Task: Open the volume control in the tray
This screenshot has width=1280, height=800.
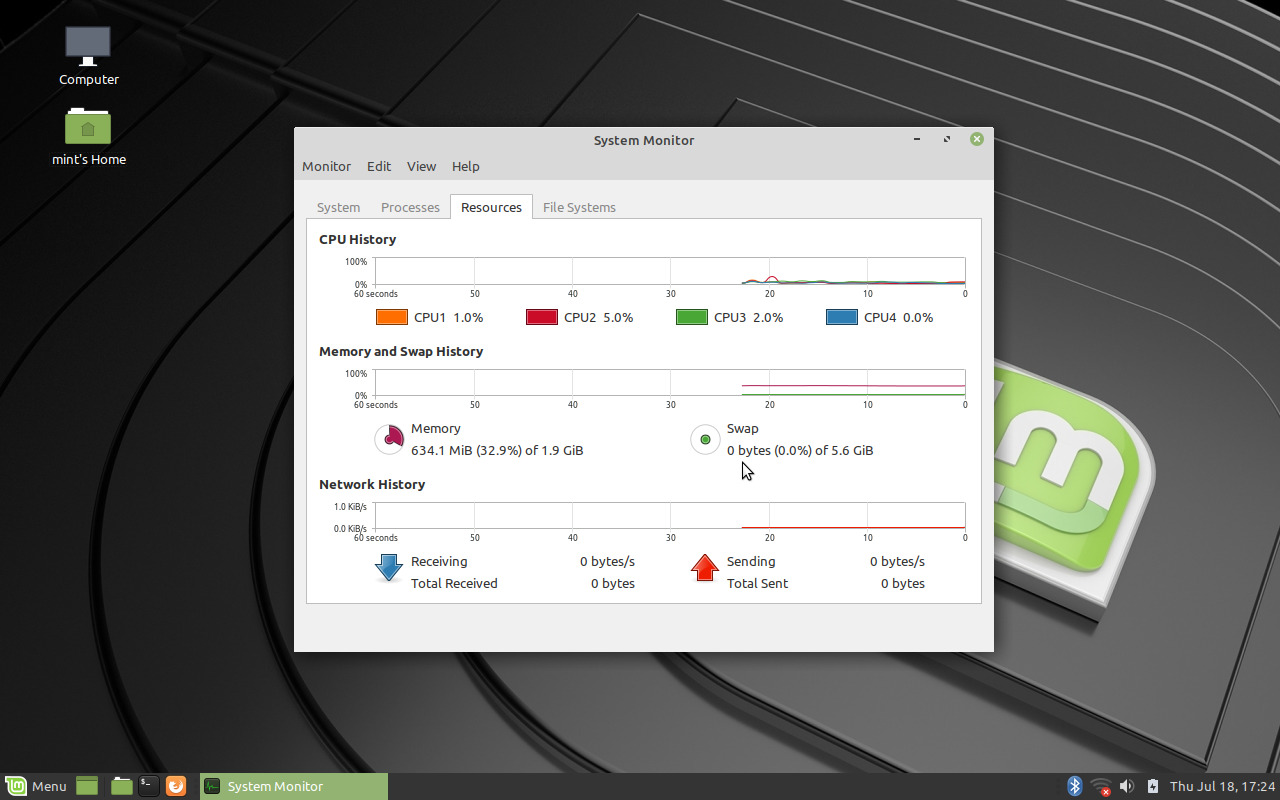Action: 1127,786
